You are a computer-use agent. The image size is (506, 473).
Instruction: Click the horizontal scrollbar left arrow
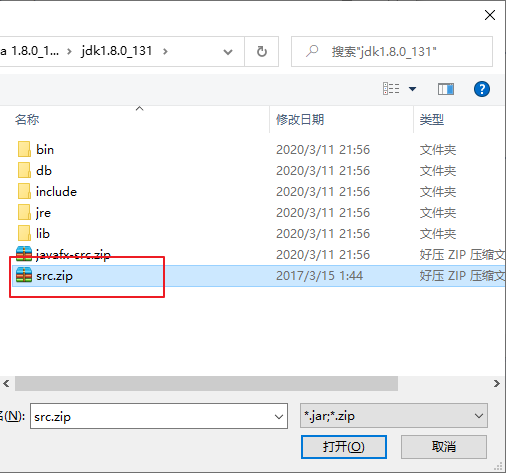pyautogui.click(x=6, y=383)
